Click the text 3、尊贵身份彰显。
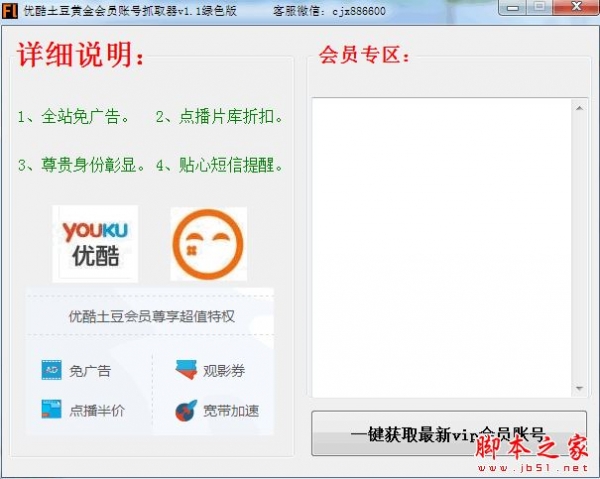This screenshot has width=600, height=479. pos(82,165)
